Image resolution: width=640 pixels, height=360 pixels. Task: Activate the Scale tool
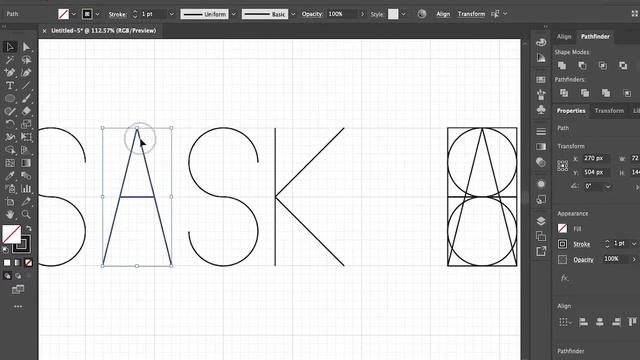26,124
